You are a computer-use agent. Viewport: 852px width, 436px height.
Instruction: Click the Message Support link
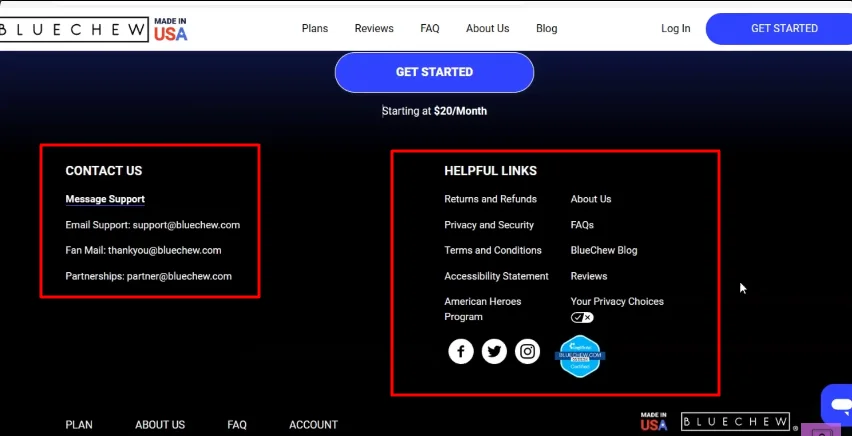105,199
